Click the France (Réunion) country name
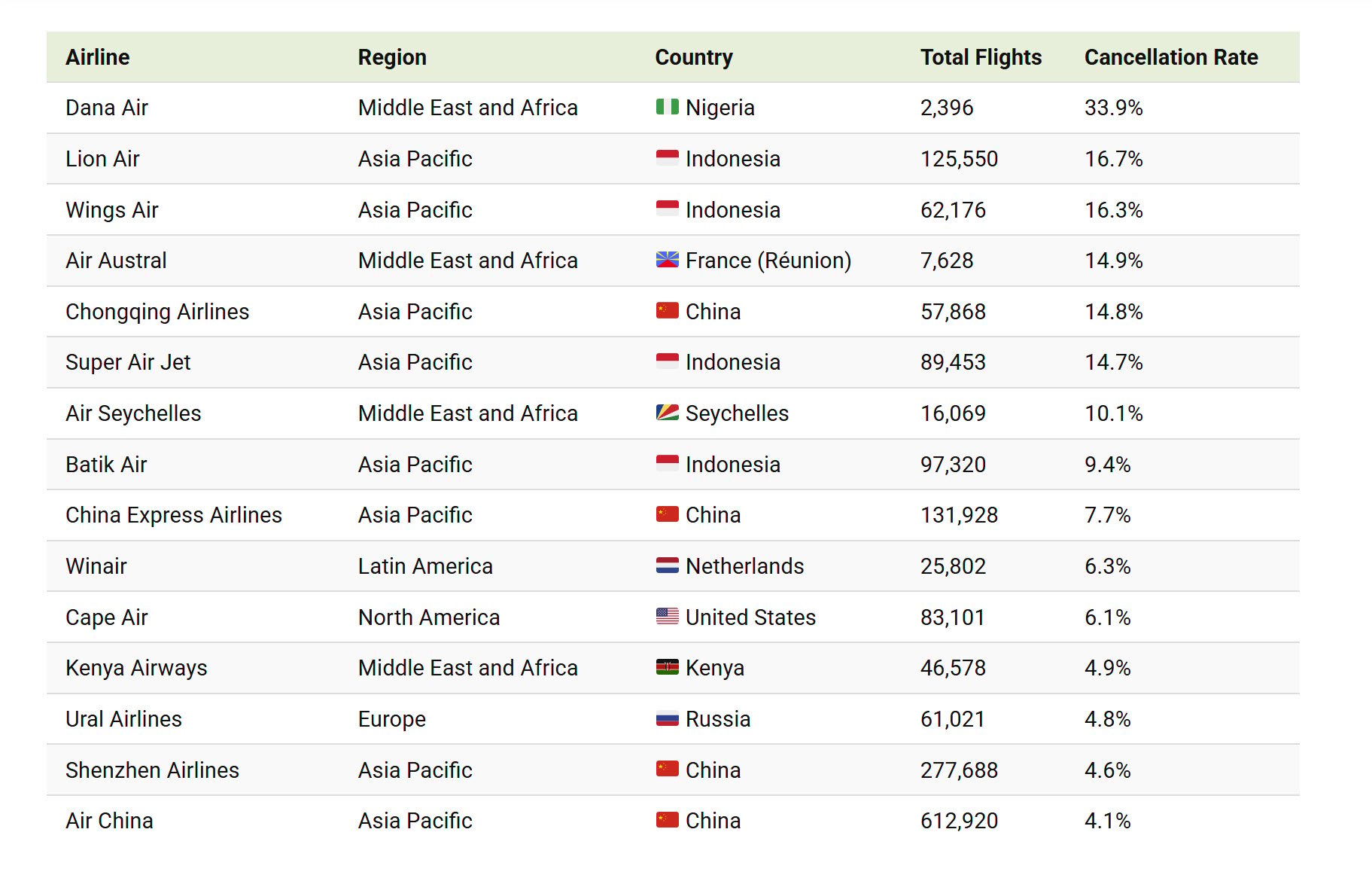 click(768, 261)
